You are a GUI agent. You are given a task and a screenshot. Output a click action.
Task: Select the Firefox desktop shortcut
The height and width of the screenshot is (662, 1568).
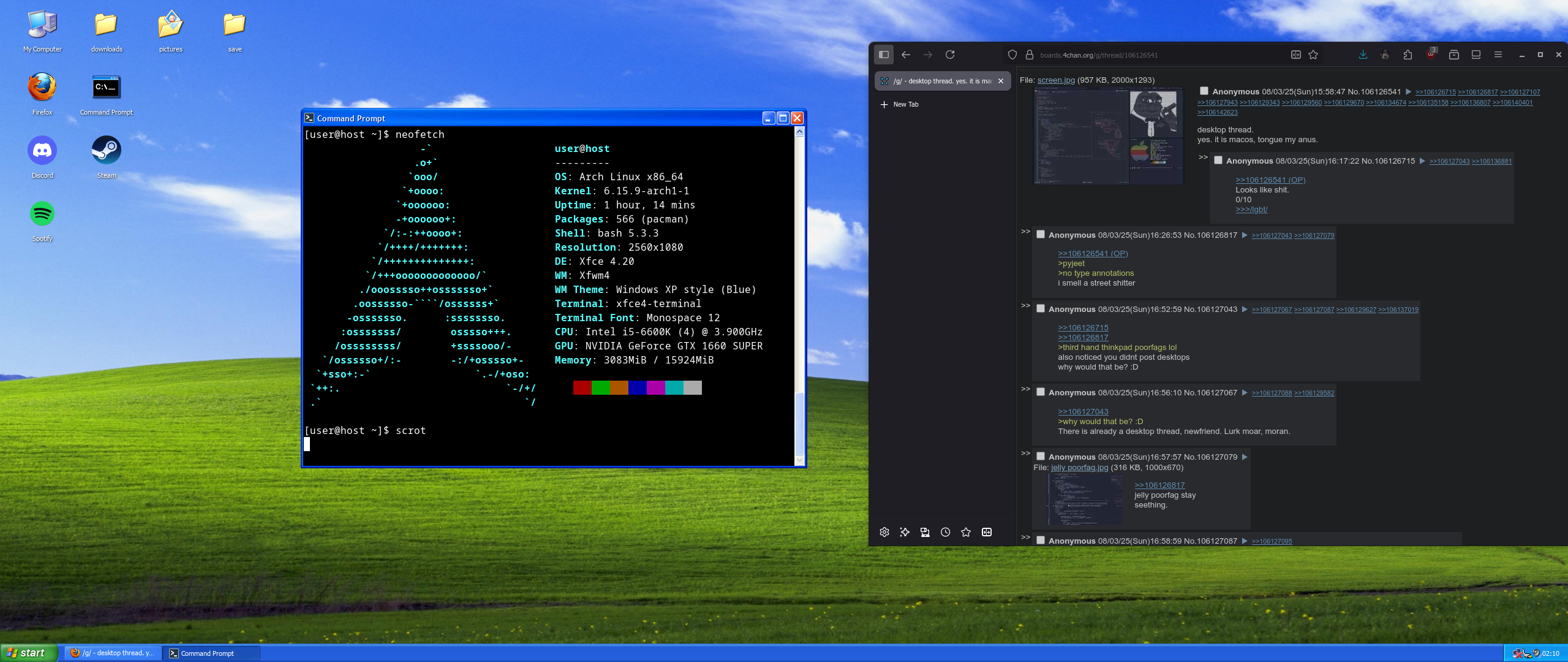coord(42,94)
